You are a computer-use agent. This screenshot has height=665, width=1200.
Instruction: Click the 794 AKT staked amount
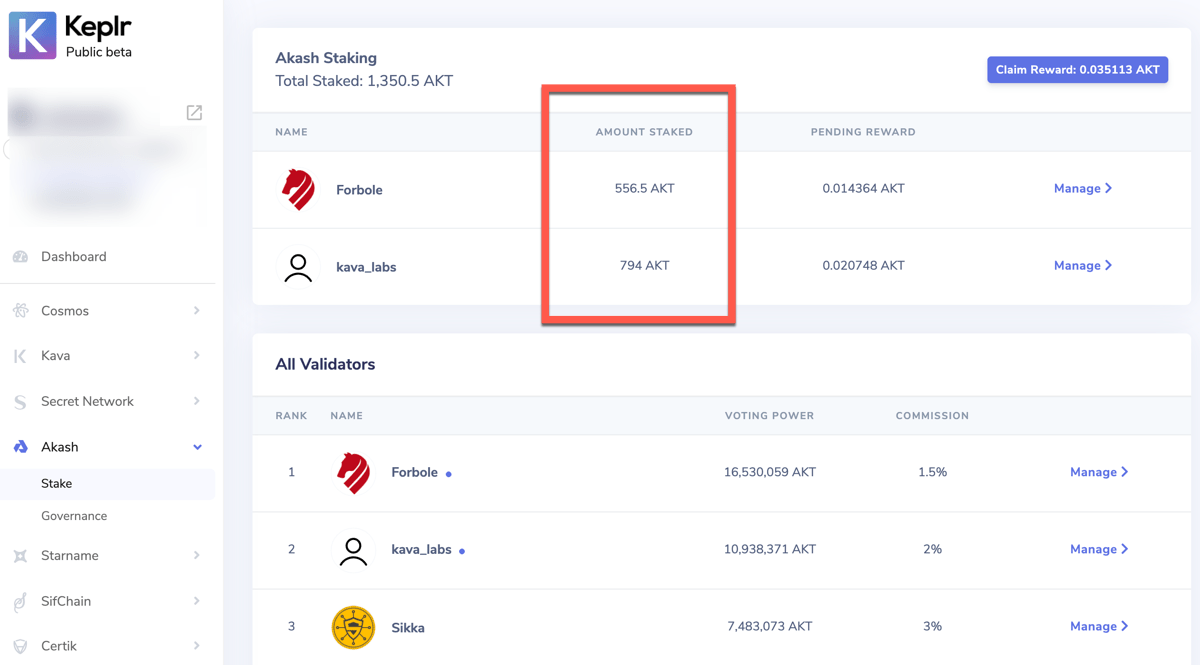click(x=644, y=265)
